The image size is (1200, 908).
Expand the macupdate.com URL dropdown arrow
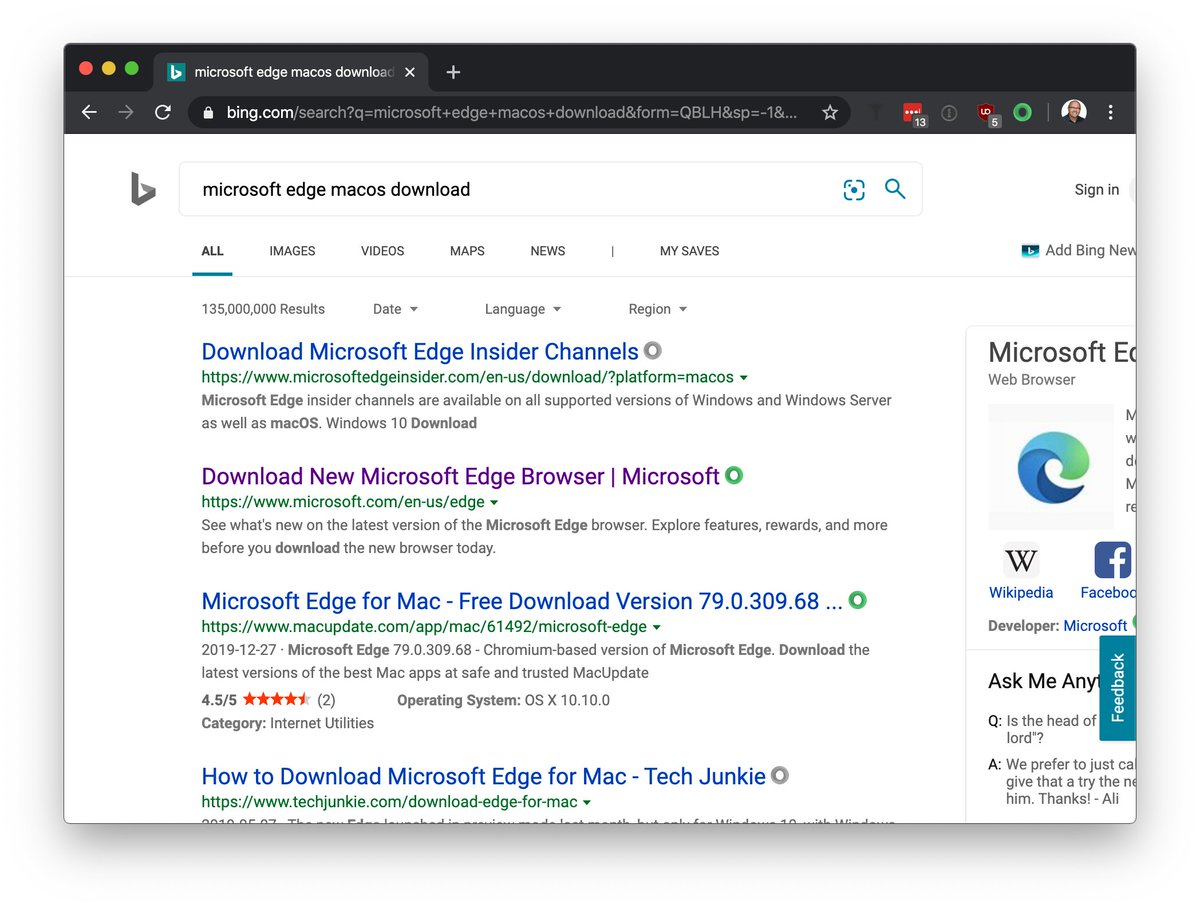tap(656, 628)
